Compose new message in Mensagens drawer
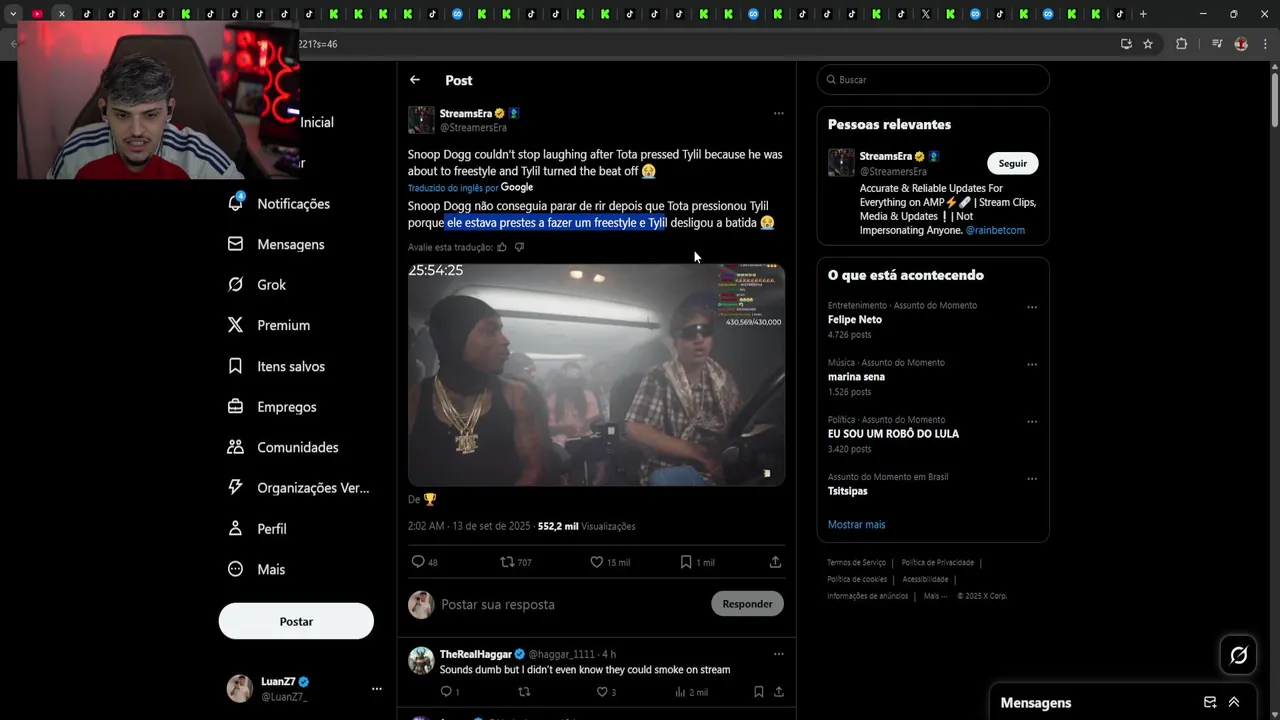1280x720 pixels. tap(1209, 702)
